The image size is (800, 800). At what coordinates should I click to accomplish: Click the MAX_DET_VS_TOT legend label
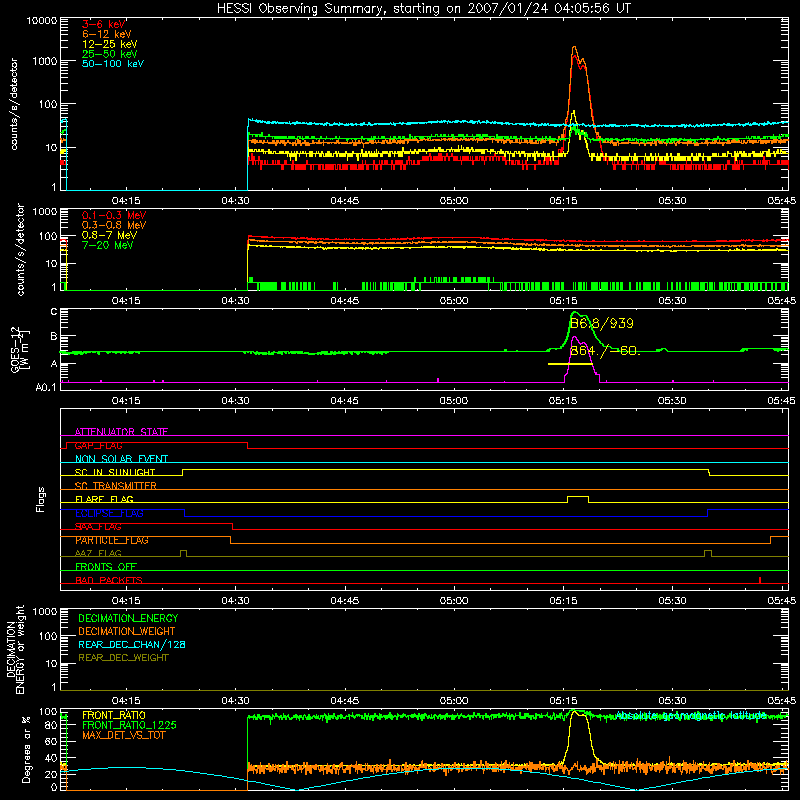tap(124, 735)
